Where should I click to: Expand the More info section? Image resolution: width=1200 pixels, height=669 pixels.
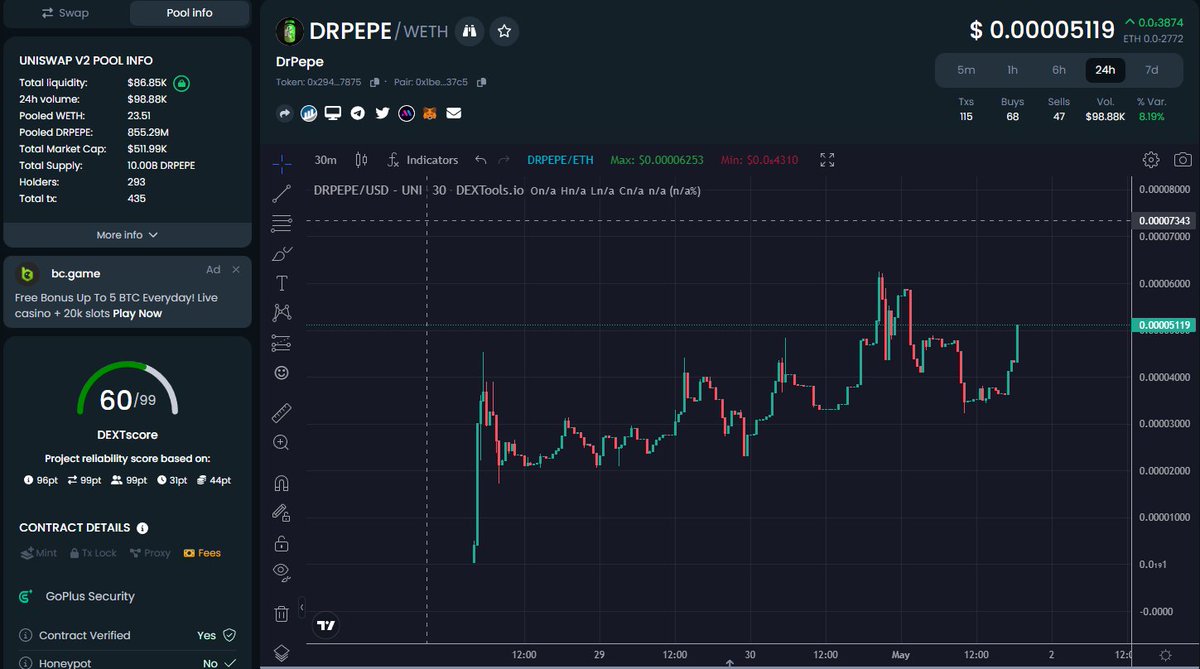[x=127, y=235]
